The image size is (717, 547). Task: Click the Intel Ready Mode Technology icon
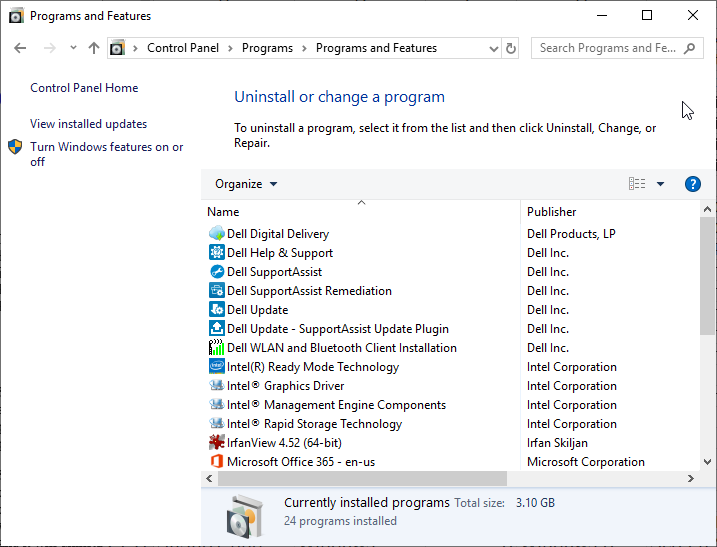point(217,366)
